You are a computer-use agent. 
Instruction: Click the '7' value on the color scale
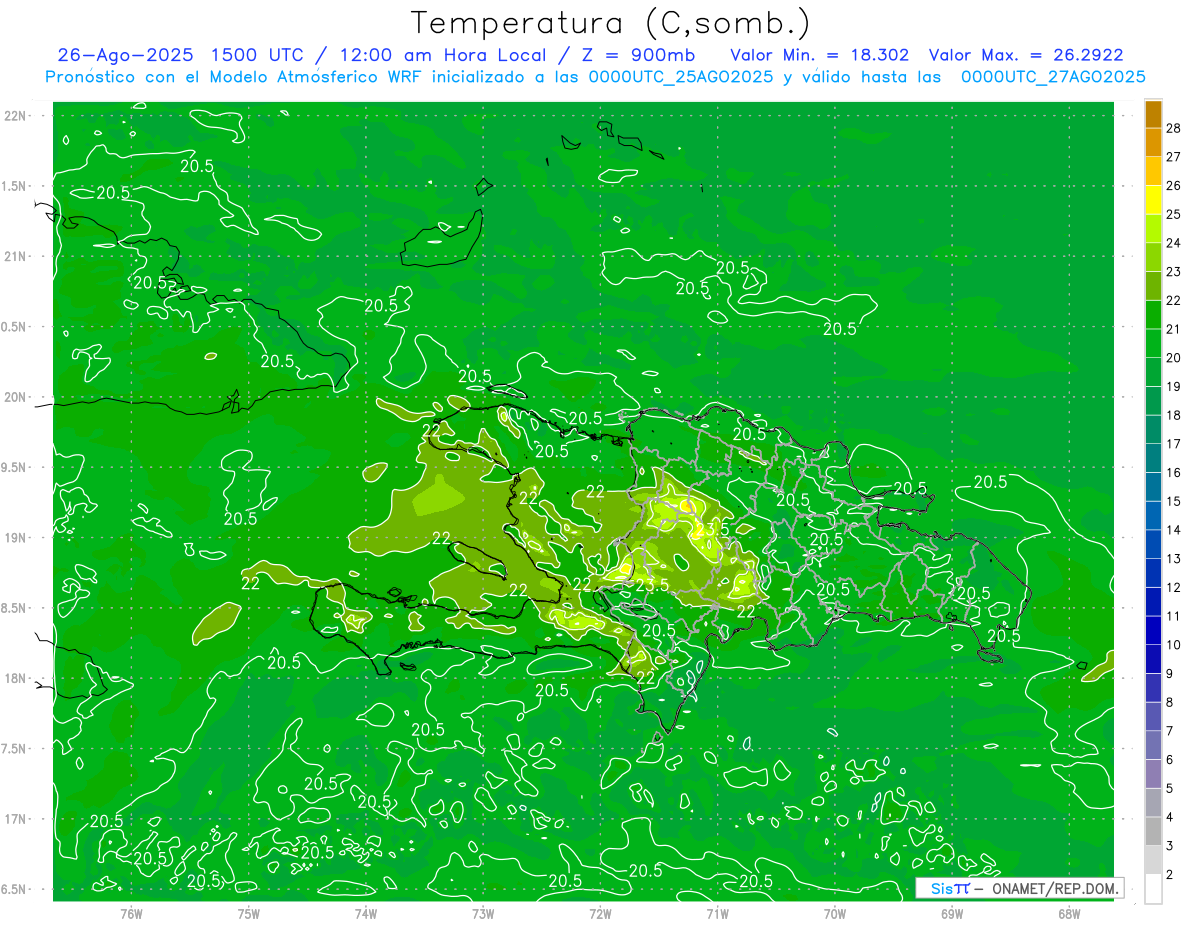tap(1171, 732)
